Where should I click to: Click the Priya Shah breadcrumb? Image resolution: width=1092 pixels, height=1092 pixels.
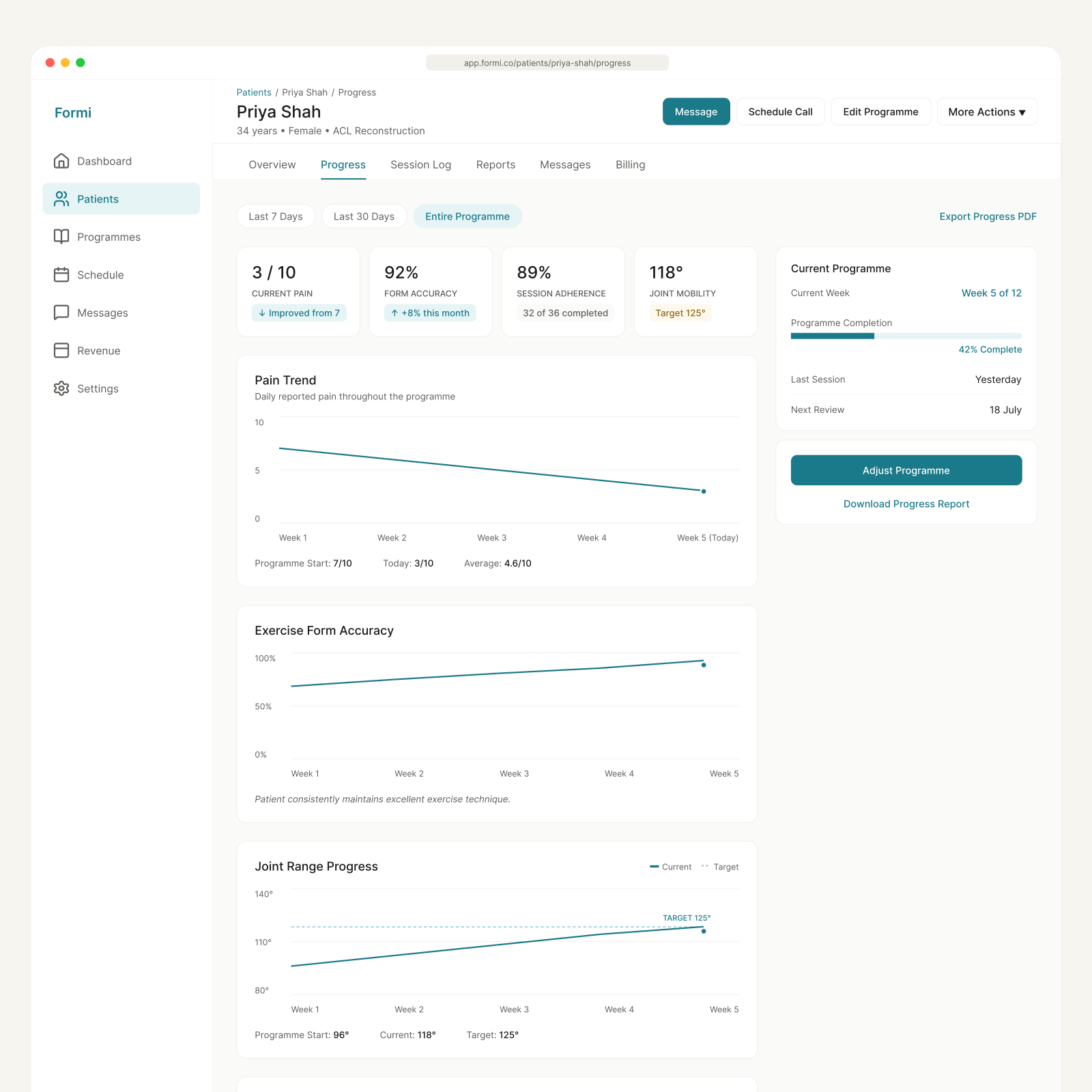pyautogui.click(x=305, y=92)
